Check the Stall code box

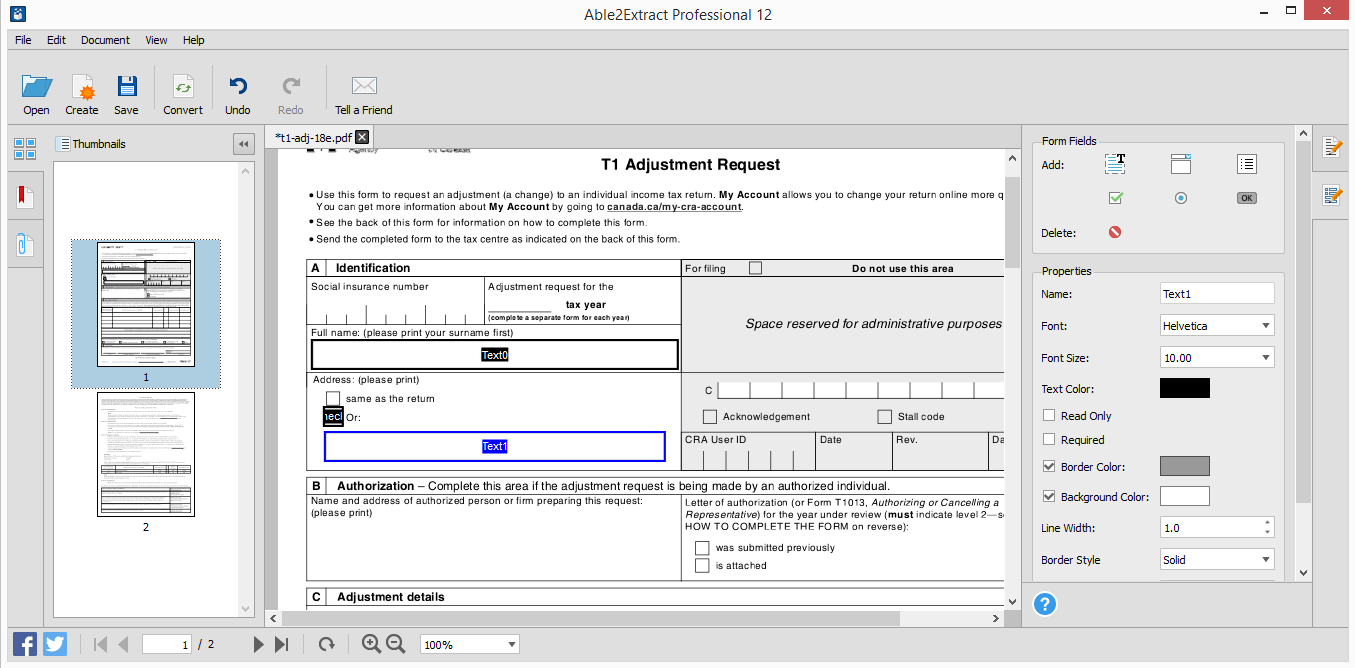click(x=884, y=417)
